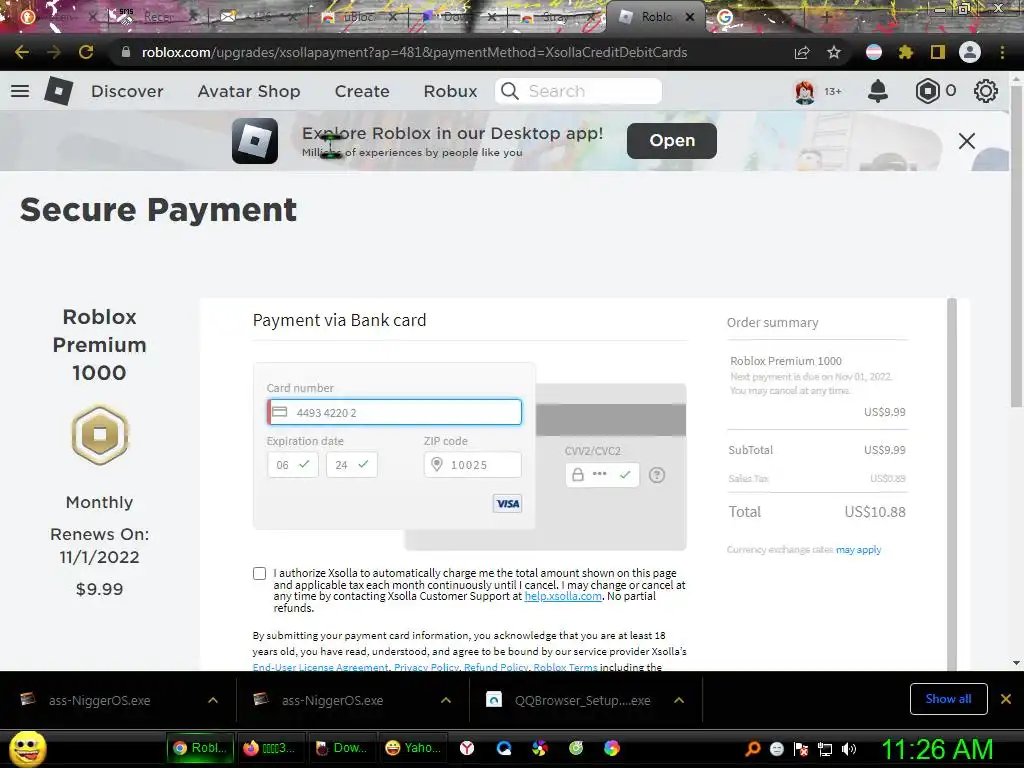Open the Roblox hamburger navigation menu
Viewport: 1024px width, 768px height.
(20, 91)
